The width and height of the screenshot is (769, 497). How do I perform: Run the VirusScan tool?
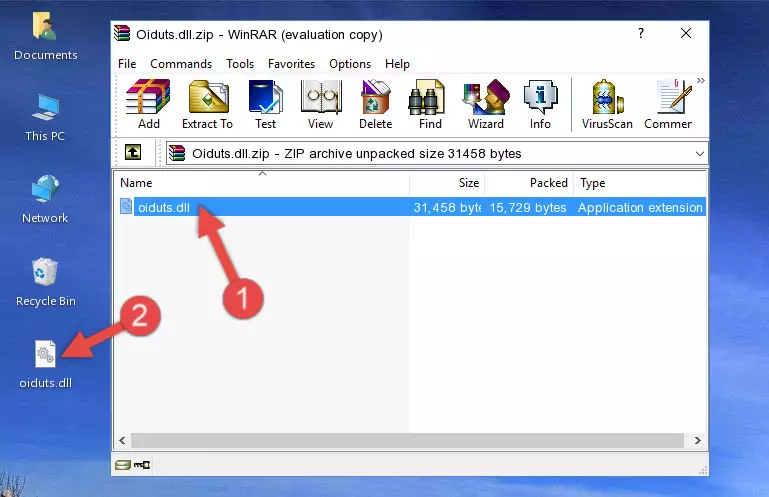(607, 105)
